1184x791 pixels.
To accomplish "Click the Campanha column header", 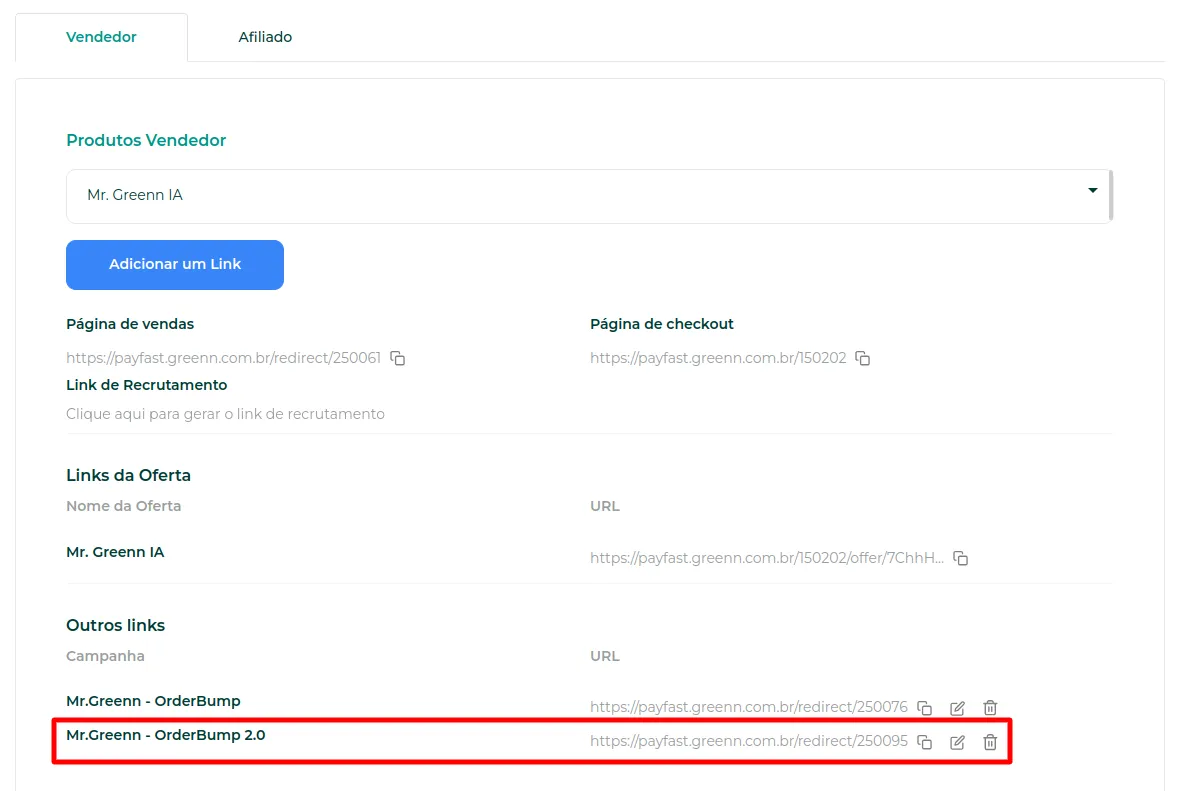I will pyautogui.click(x=105, y=657).
